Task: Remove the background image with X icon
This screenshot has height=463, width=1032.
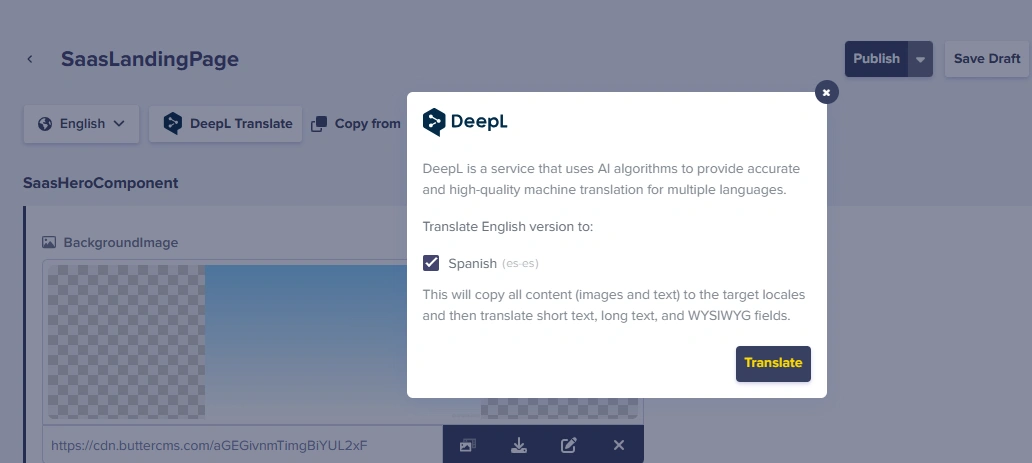Action: (619, 445)
